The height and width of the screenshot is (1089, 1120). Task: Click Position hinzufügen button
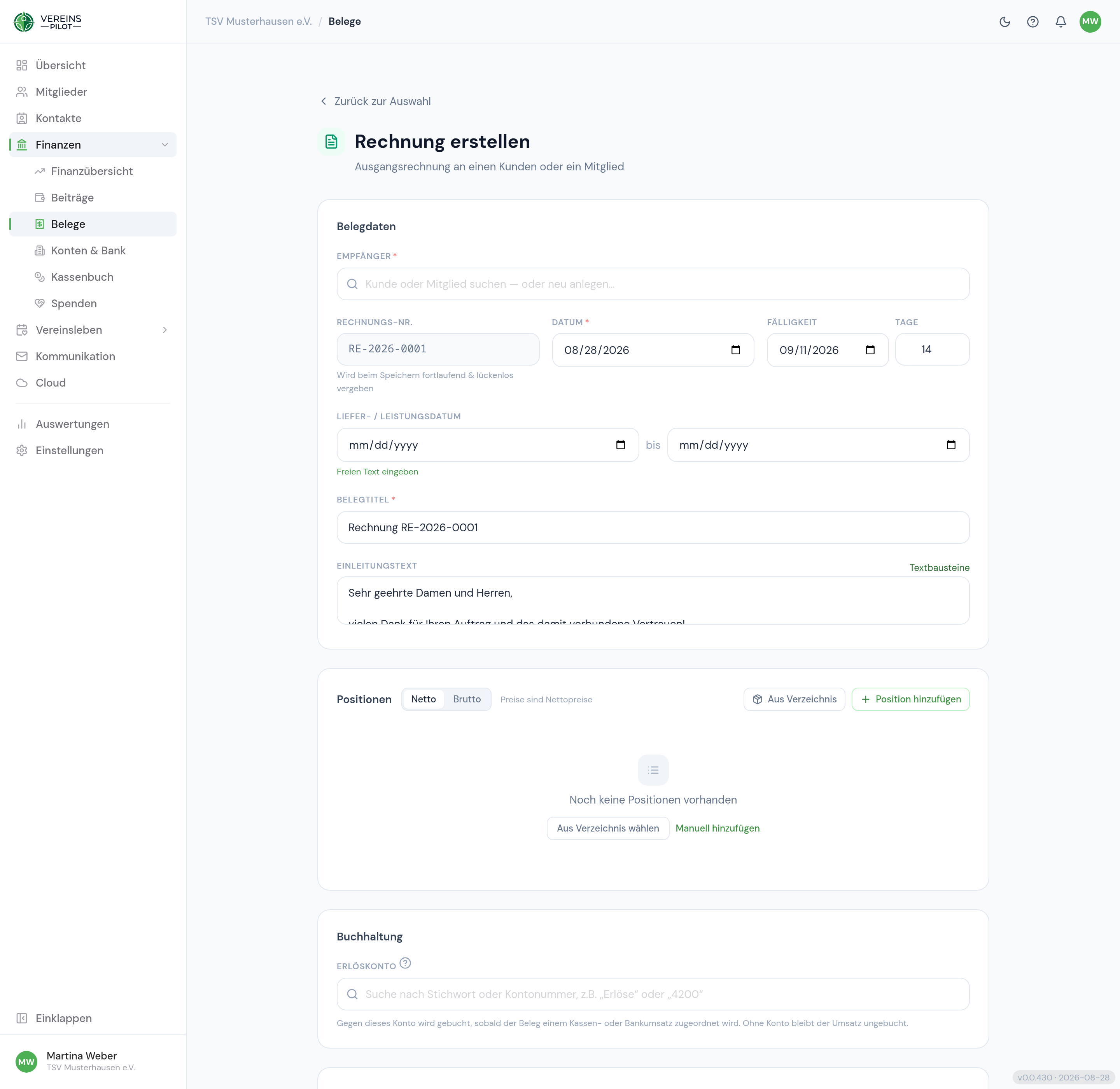coord(911,699)
